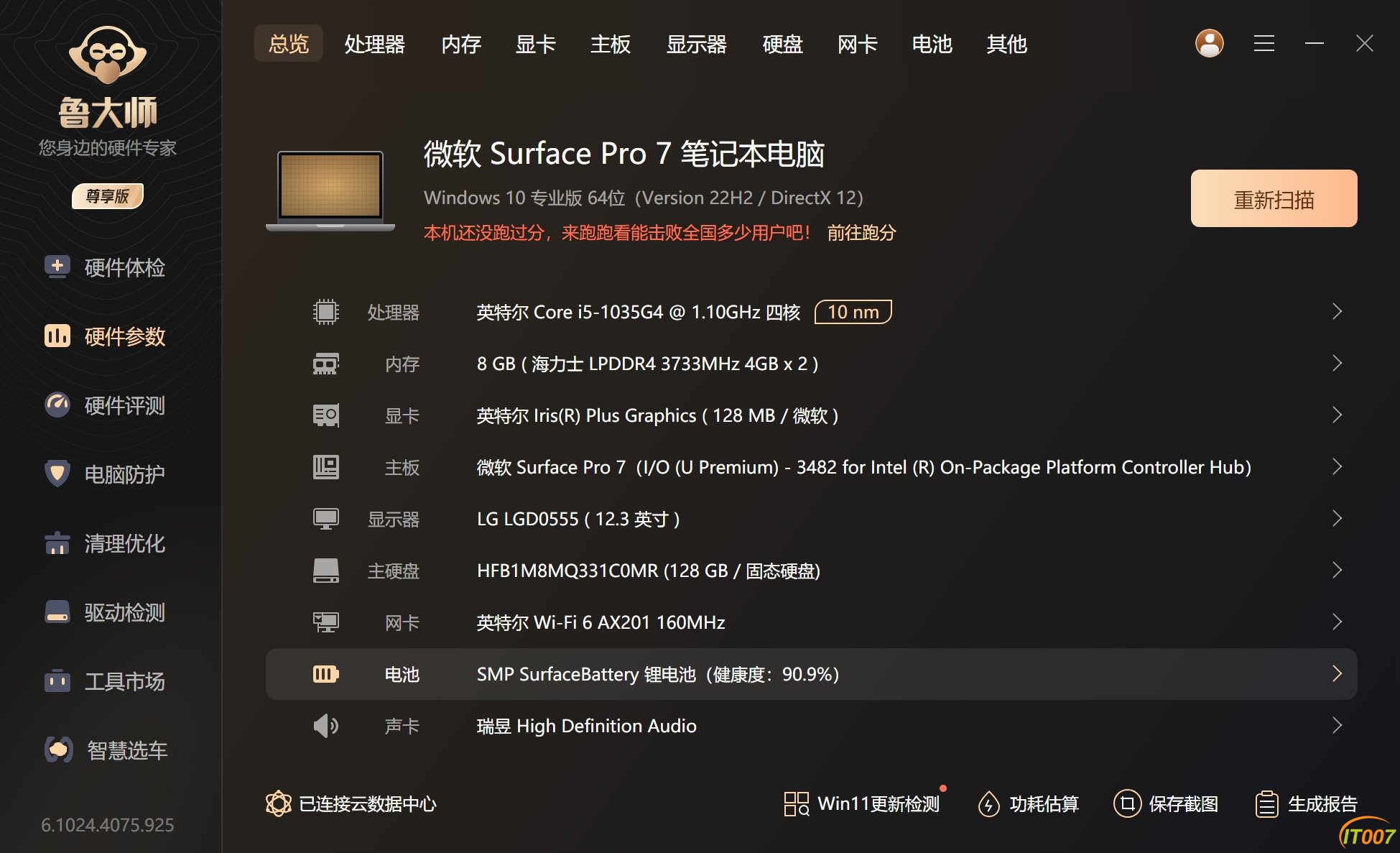Switch to the 总览 tab
1400x853 pixels.
pyautogui.click(x=289, y=44)
